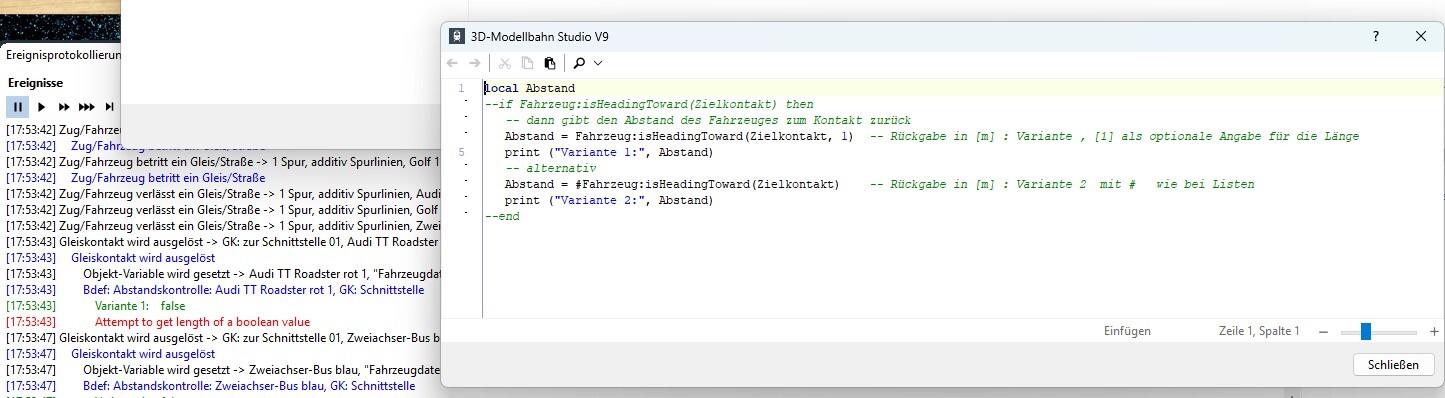Click the clipboard paste icon

tap(549, 63)
